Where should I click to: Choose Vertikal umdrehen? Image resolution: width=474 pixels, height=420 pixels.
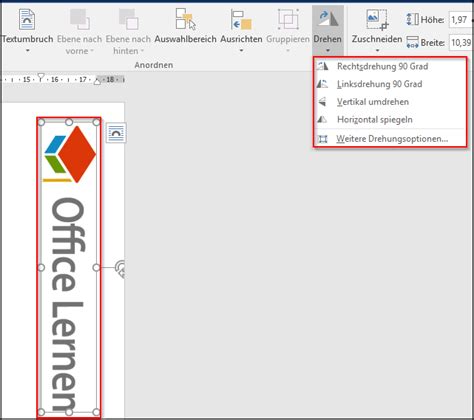[x=390, y=102]
